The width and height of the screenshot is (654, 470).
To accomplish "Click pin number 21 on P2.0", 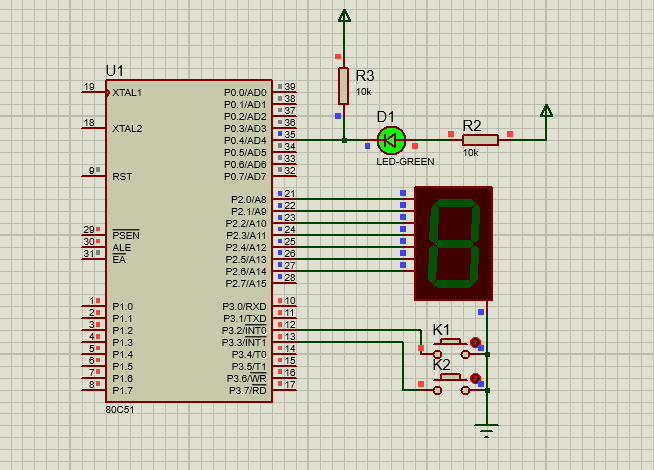I will [290, 194].
